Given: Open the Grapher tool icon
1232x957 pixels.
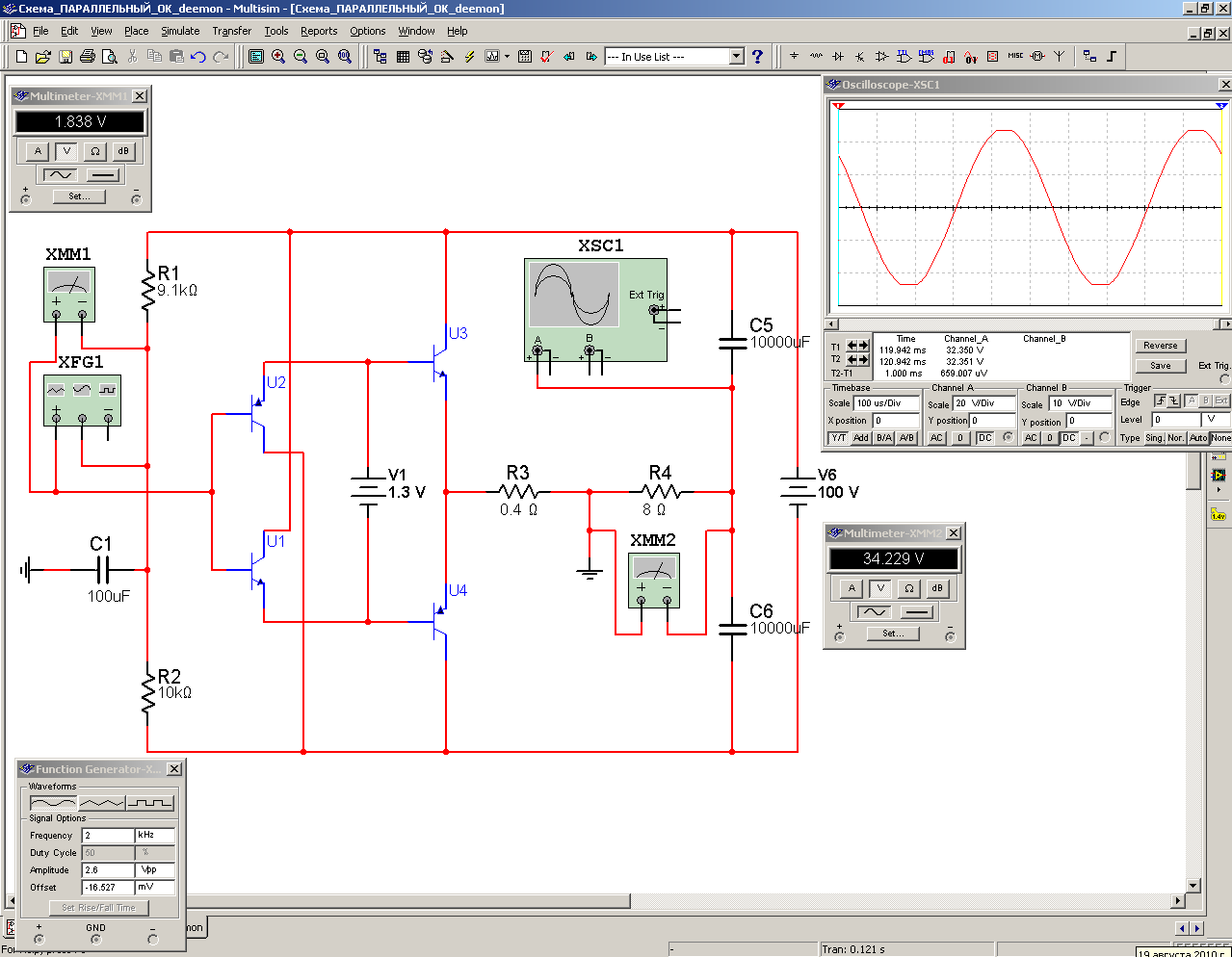Looking at the screenshot, I should click(492, 57).
